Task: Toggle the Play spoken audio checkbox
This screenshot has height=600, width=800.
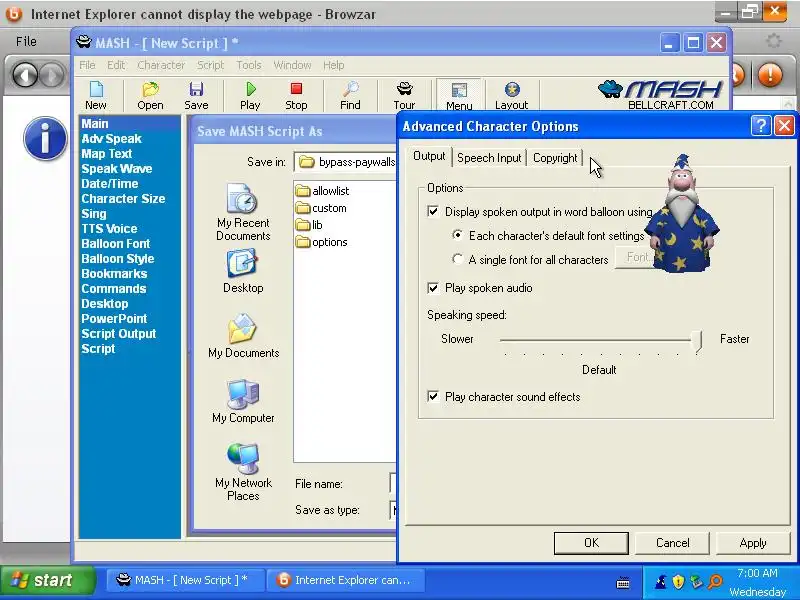Action: (x=433, y=288)
